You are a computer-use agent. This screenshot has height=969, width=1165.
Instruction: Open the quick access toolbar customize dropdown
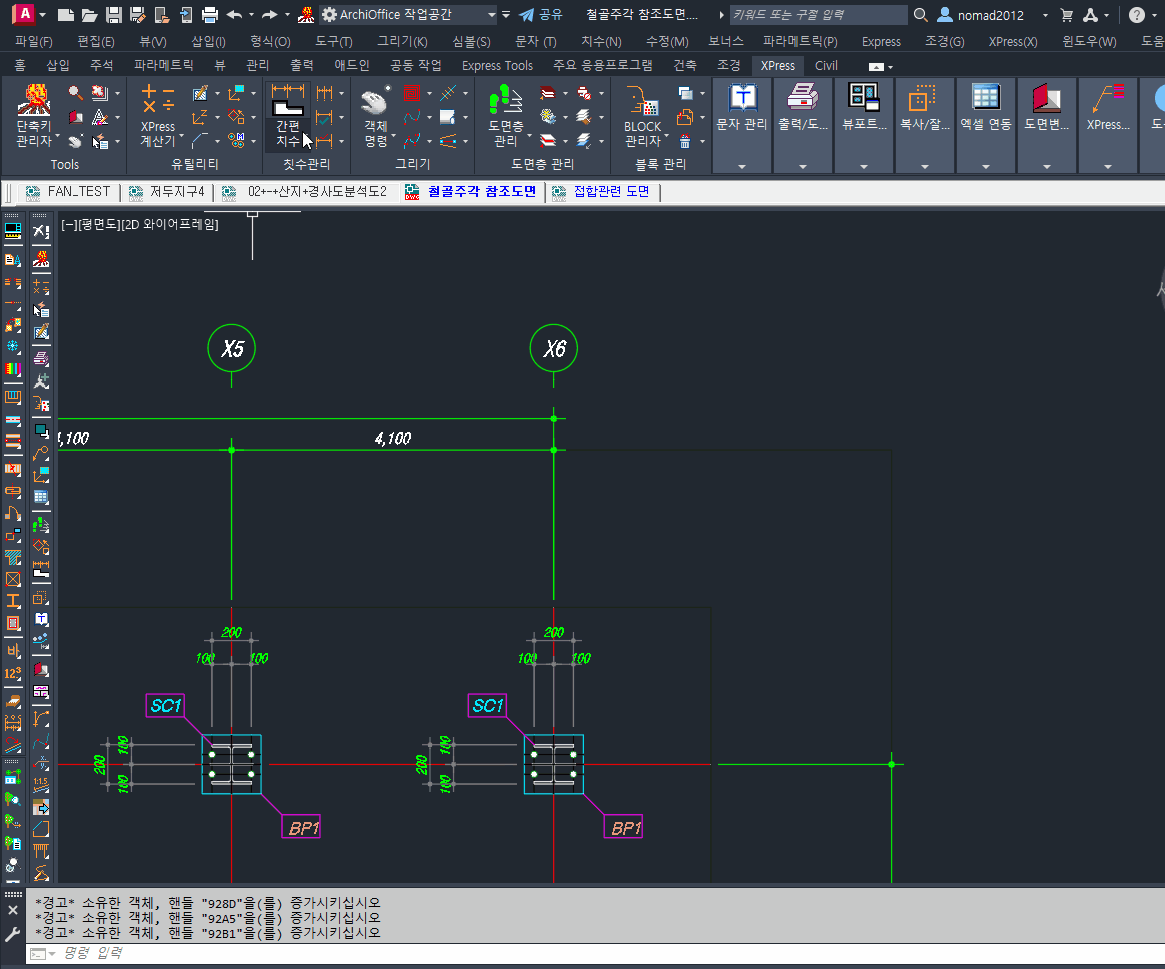[506, 15]
